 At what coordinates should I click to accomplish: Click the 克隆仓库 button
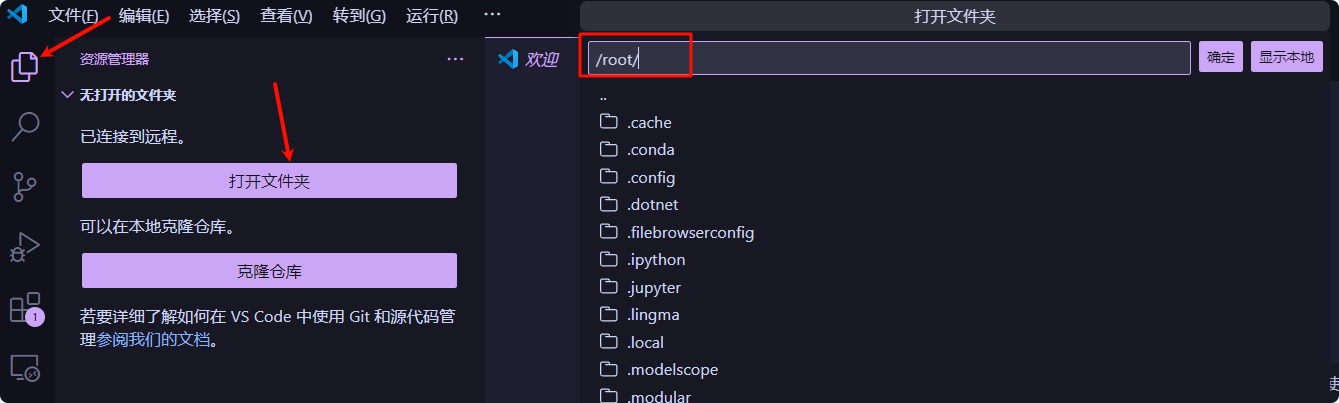[269, 271]
